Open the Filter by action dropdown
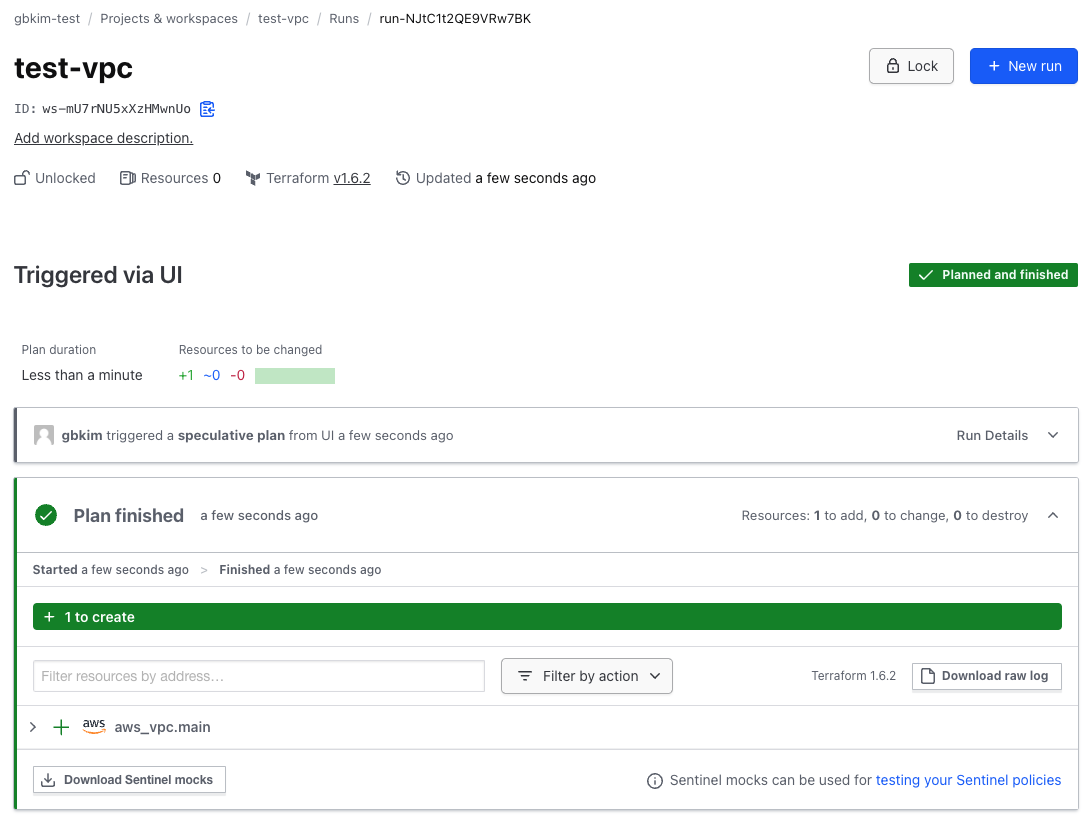The width and height of the screenshot is (1090, 819). pos(586,676)
